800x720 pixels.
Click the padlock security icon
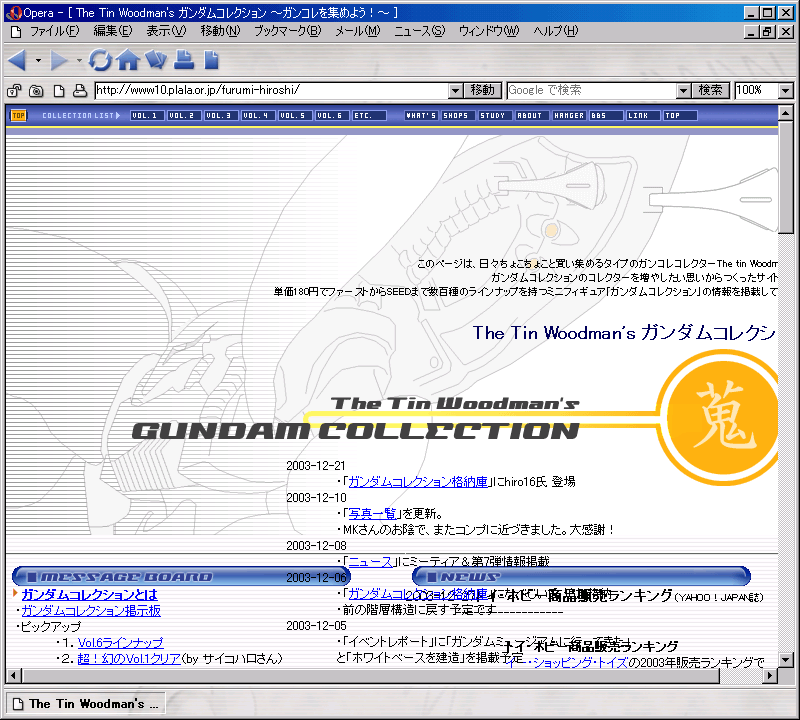(14, 91)
